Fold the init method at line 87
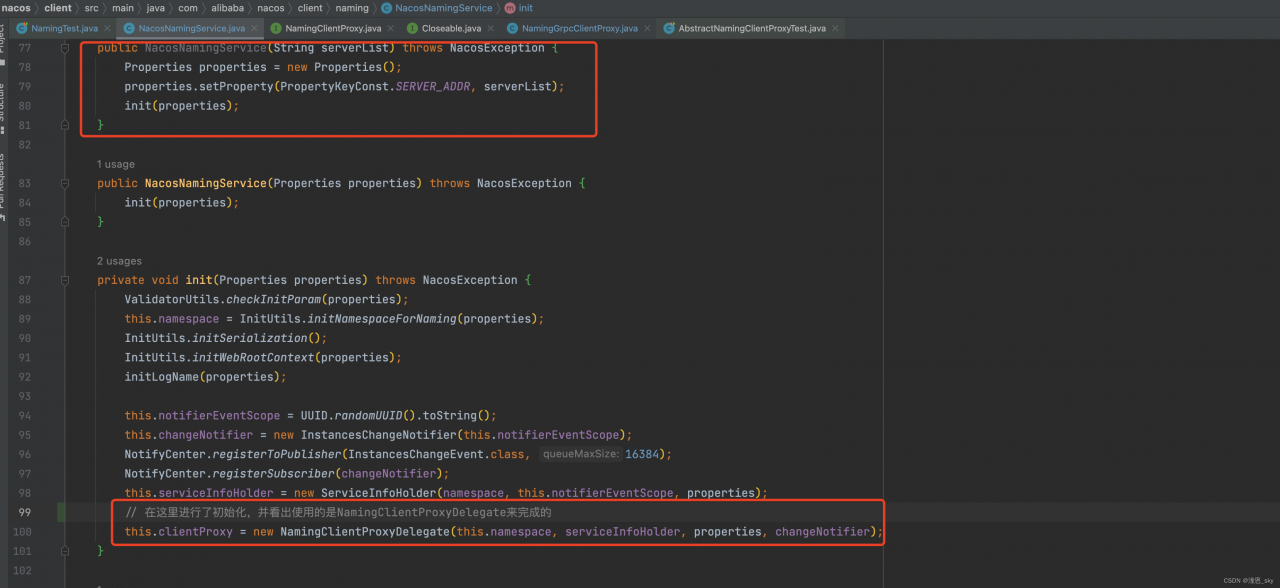 tap(65, 280)
